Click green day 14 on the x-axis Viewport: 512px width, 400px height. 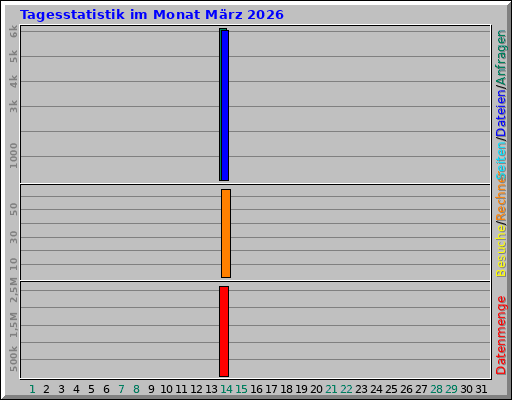[x=226, y=389]
